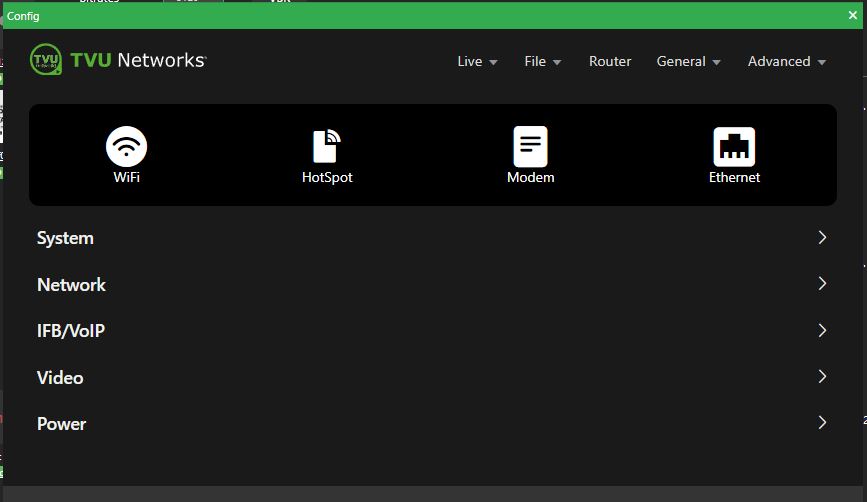
Task: Click the IFB/VoIP heading text
Action: click(71, 331)
